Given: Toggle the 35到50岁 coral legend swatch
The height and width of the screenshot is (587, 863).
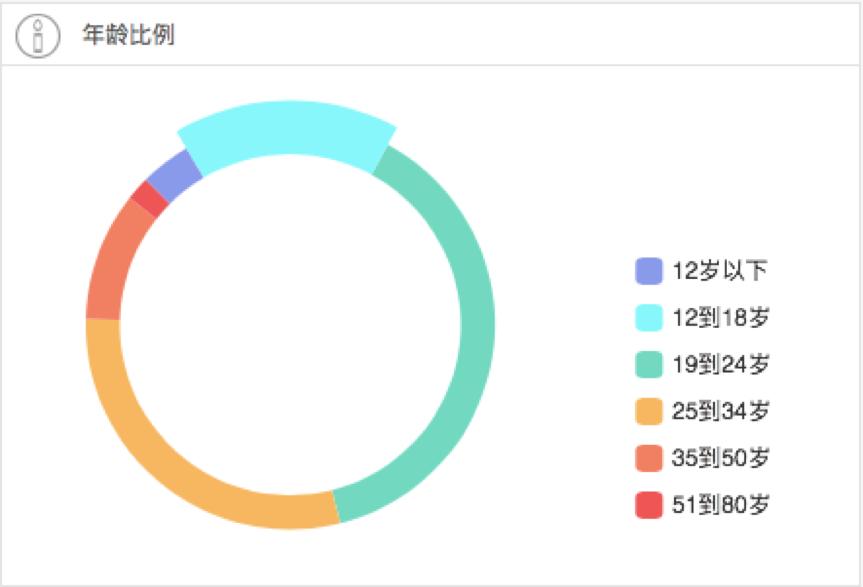Looking at the screenshot, I should click(649, 458).
